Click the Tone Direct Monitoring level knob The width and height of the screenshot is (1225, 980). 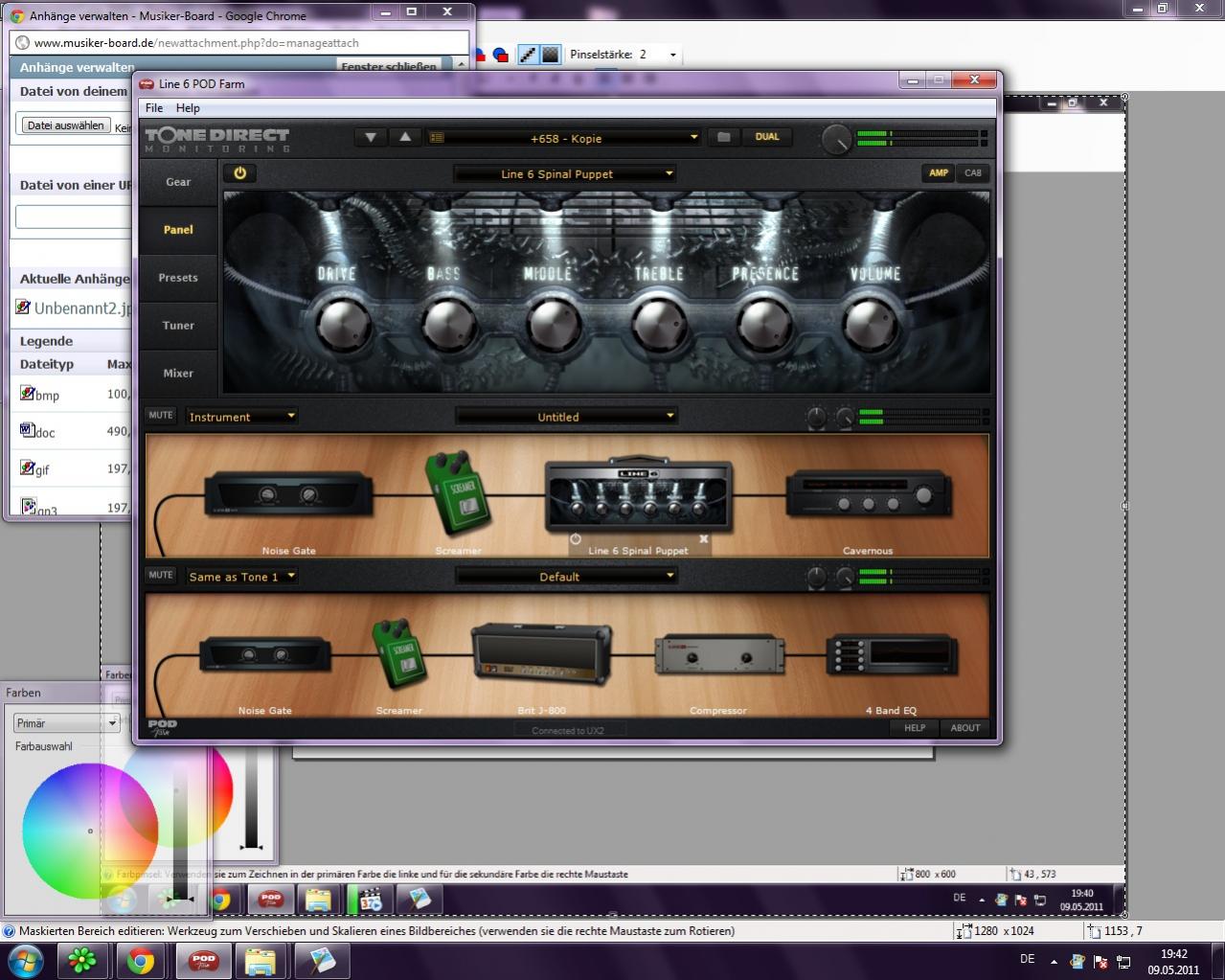coord(836,140)
